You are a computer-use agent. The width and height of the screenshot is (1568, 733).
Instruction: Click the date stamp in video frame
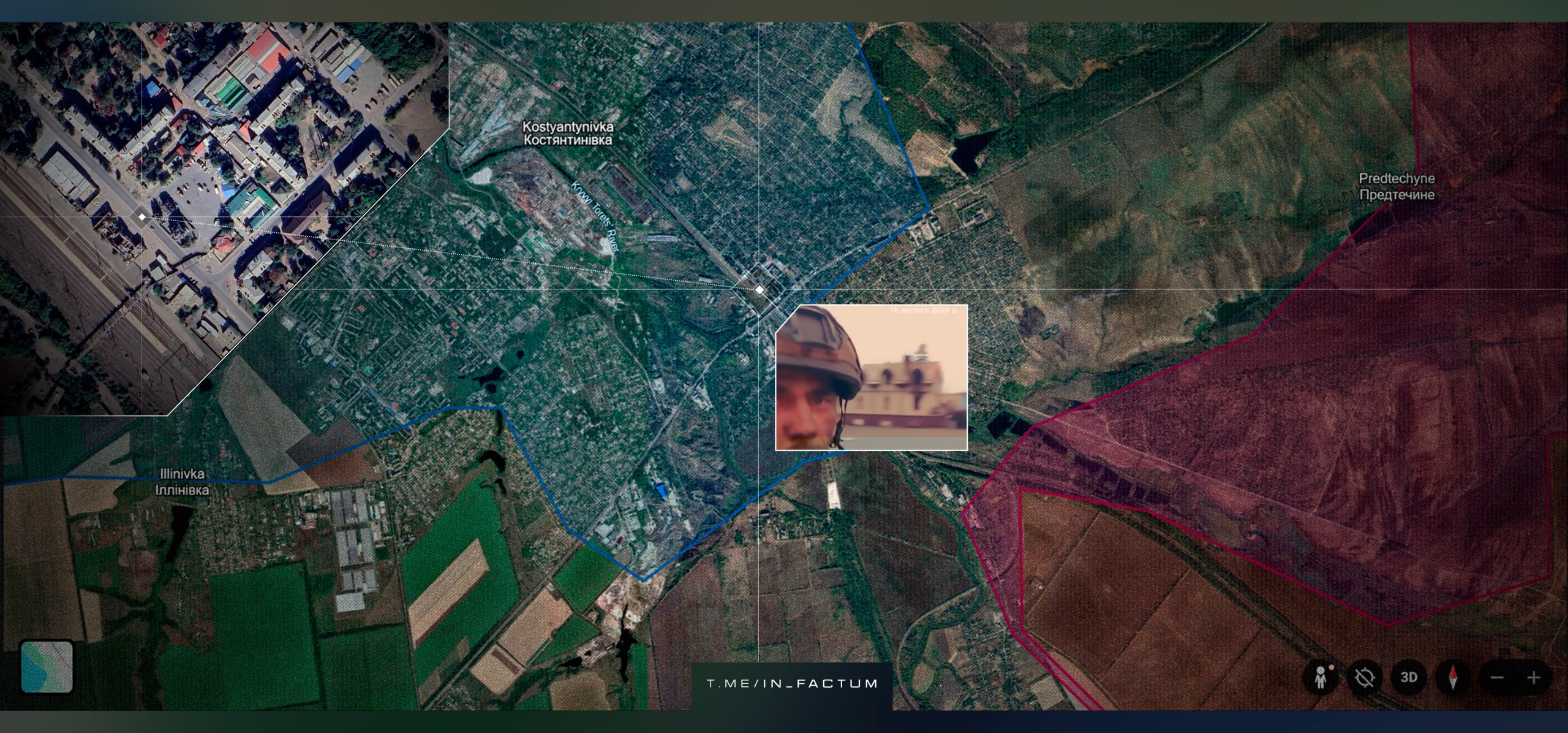(x=924, y=311)
